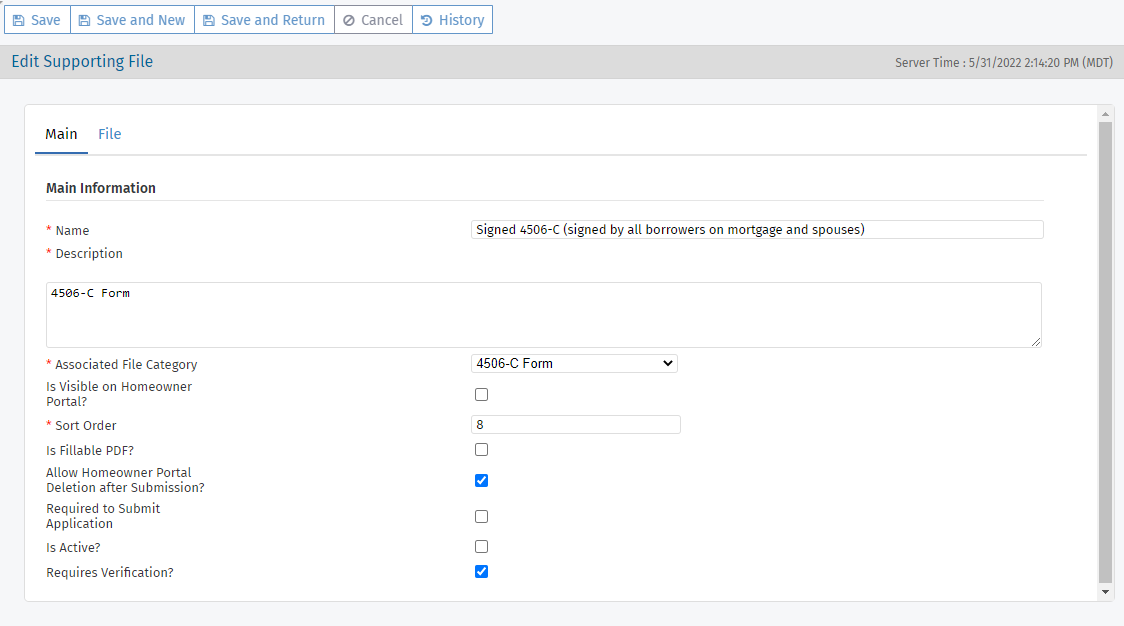Image resolution: width=1124 pixels, height=626 pixels.
Task: Uncheck Allow Homeowner Portal Deletion after Submission
Action: coord(481,480)
